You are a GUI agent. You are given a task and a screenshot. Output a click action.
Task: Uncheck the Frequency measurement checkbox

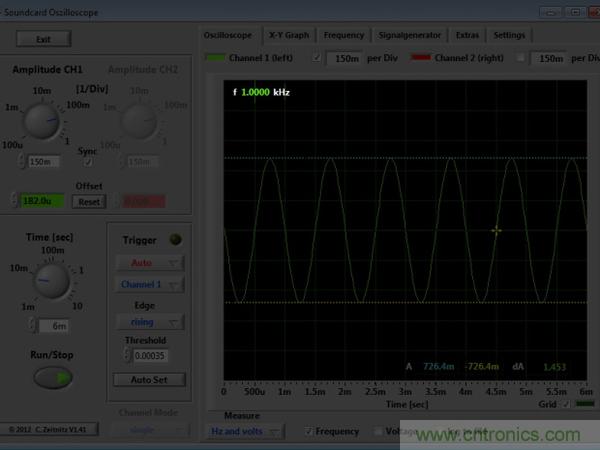click(309, 431)
